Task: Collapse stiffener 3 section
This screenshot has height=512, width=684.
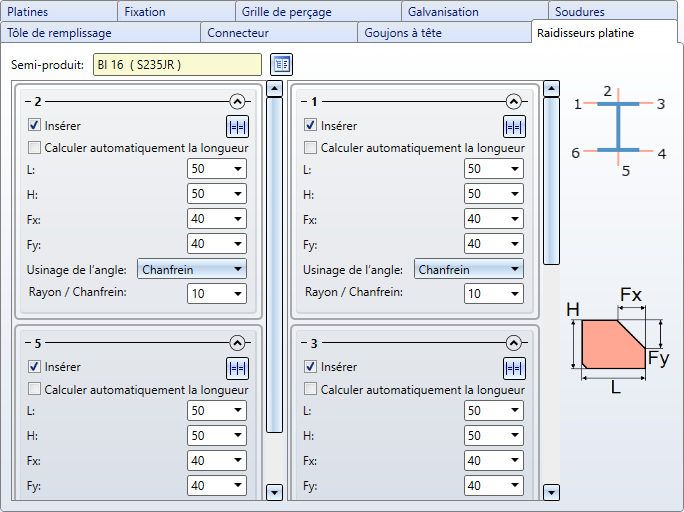Action: point(514,343)
